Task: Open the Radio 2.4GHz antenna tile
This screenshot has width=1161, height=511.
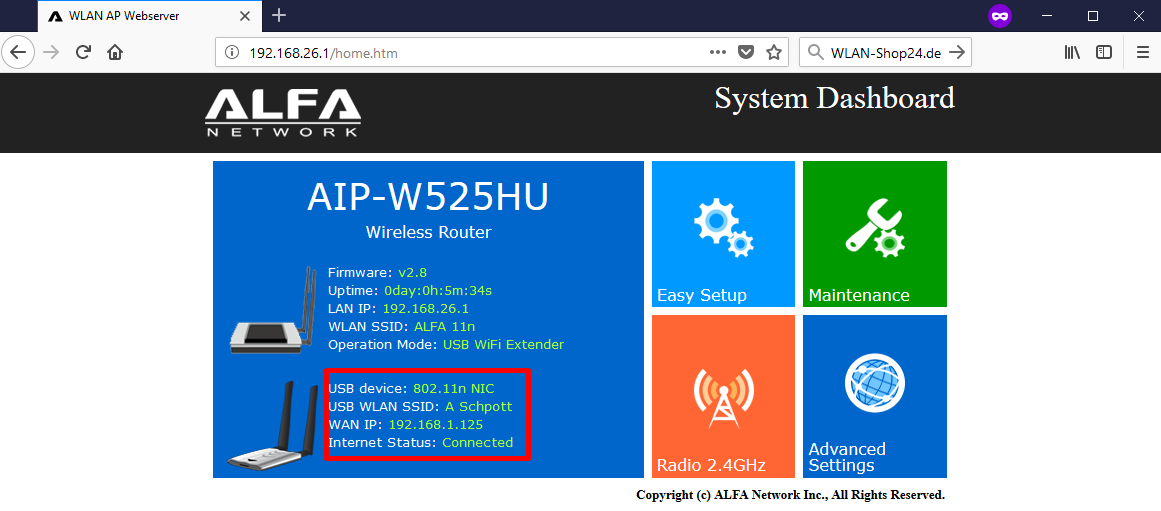Action: click(723, 396)
